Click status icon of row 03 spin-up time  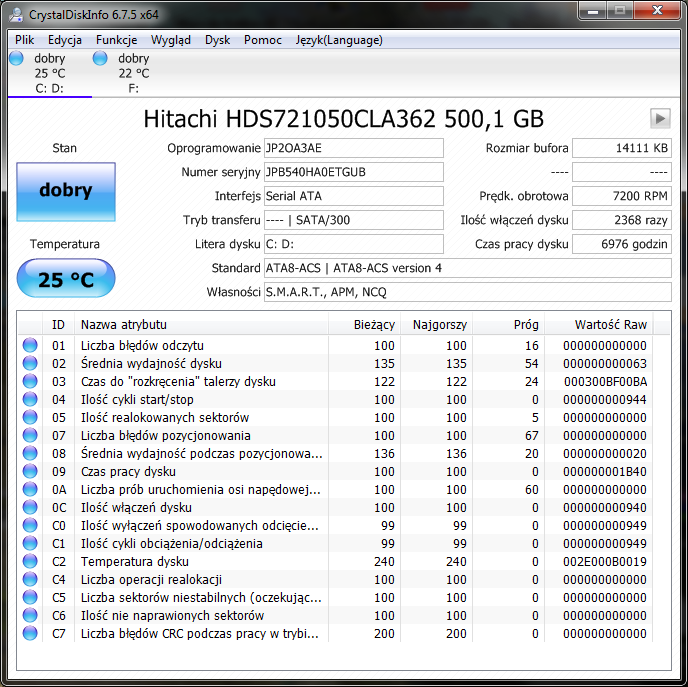[x=30, y=381]
